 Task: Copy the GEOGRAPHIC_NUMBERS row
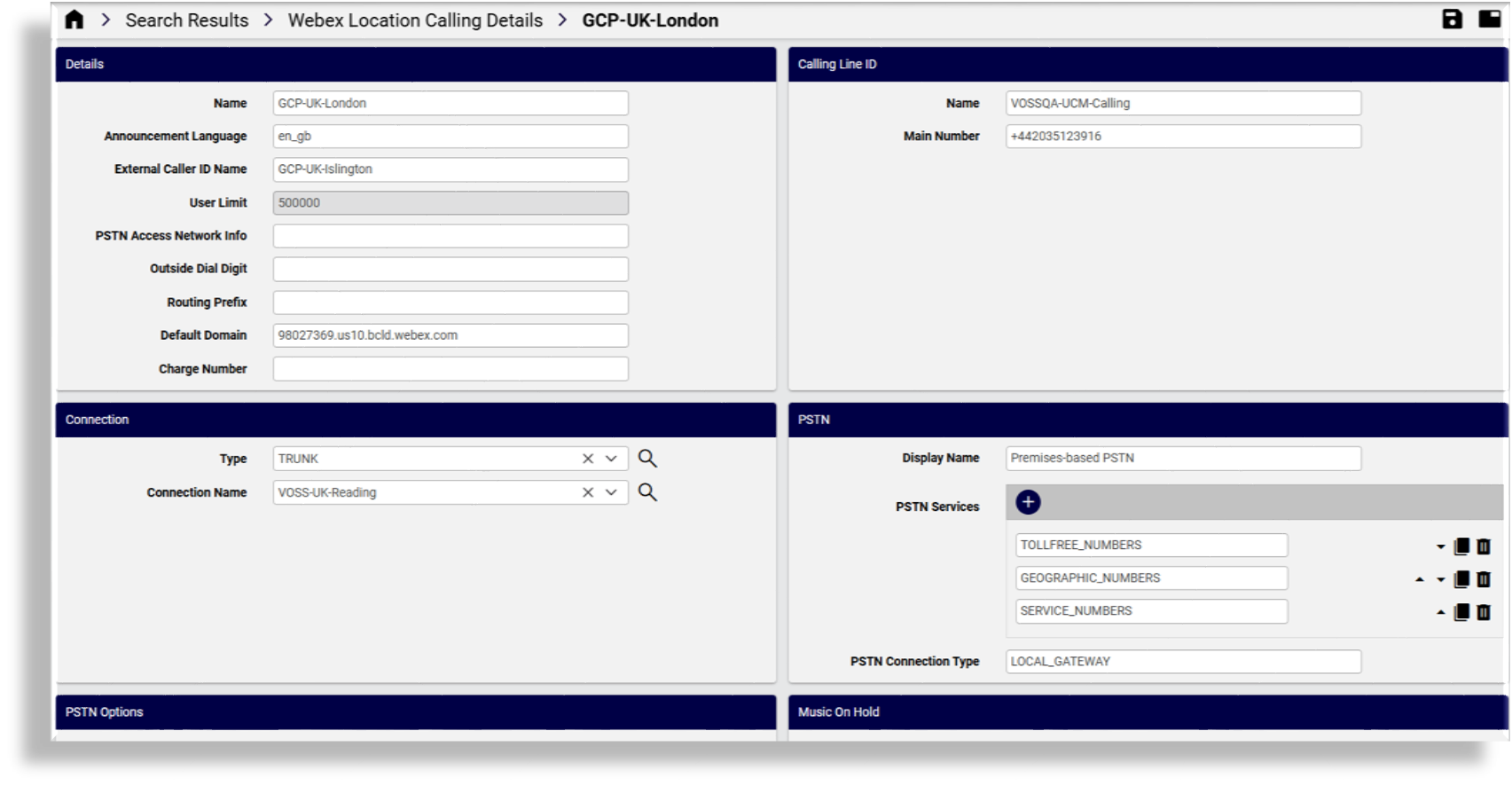(1461, 579)
